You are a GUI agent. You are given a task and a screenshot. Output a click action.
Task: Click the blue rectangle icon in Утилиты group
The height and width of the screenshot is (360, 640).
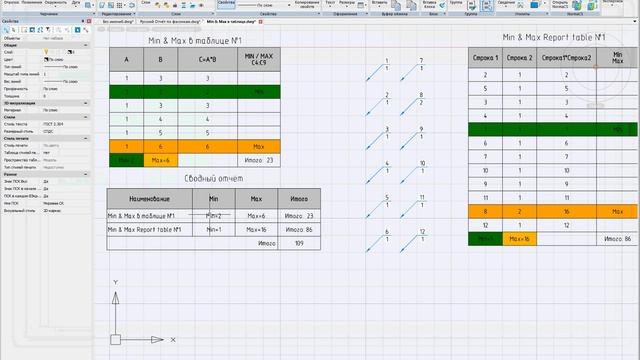tap(535, 5)
